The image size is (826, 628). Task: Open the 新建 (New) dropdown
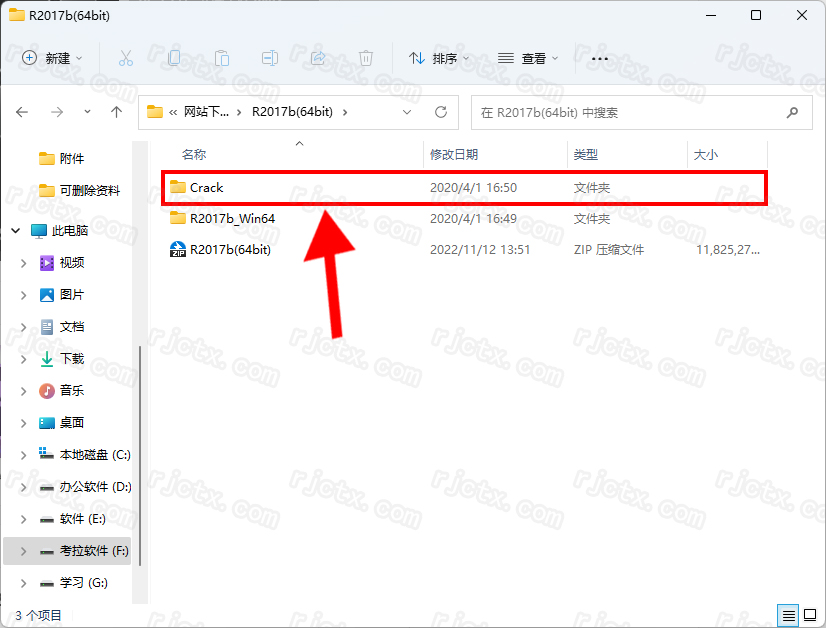pyautogui.click(x=53, y=58)
